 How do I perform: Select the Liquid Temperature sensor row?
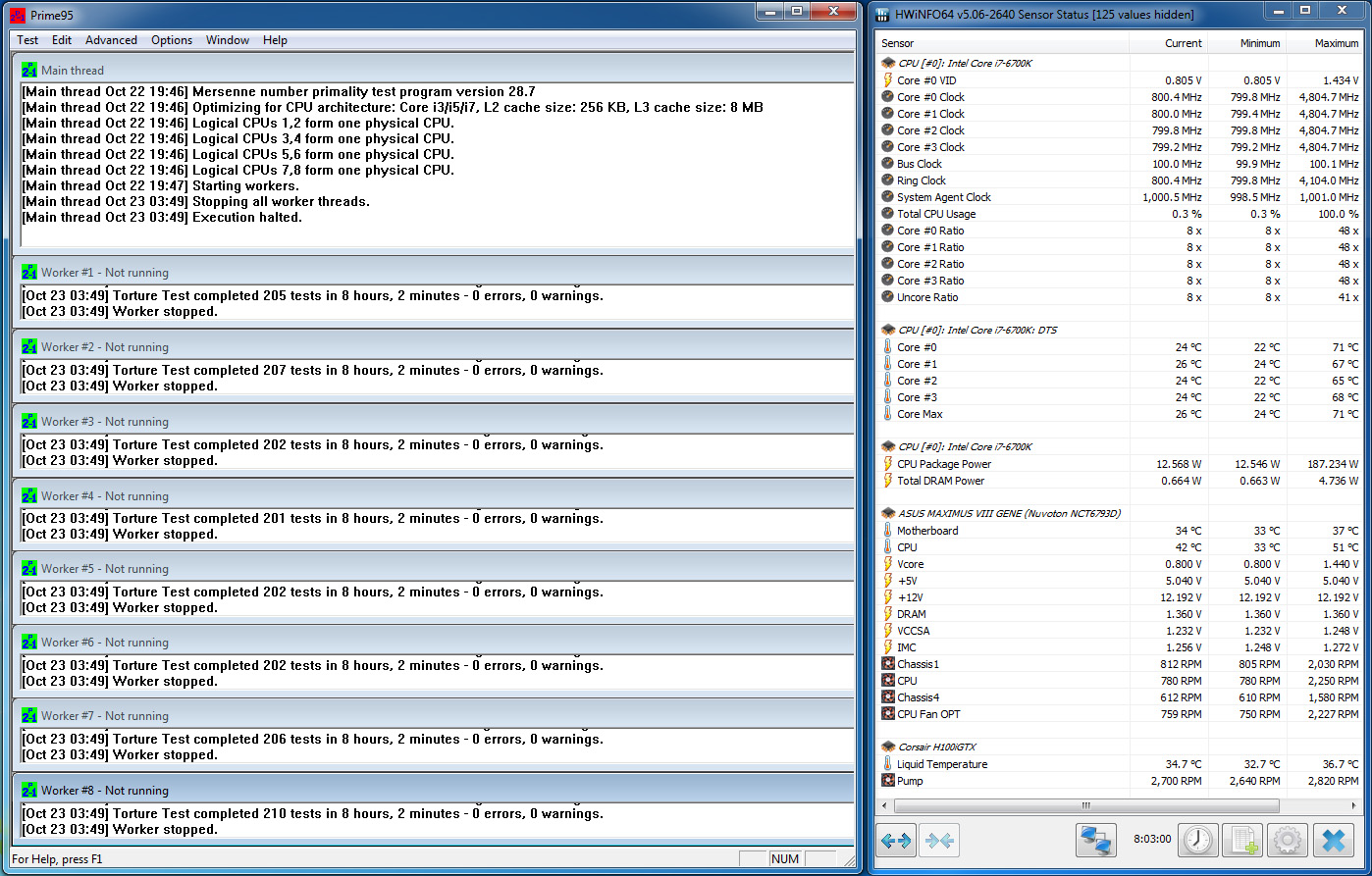[1120, 764]
